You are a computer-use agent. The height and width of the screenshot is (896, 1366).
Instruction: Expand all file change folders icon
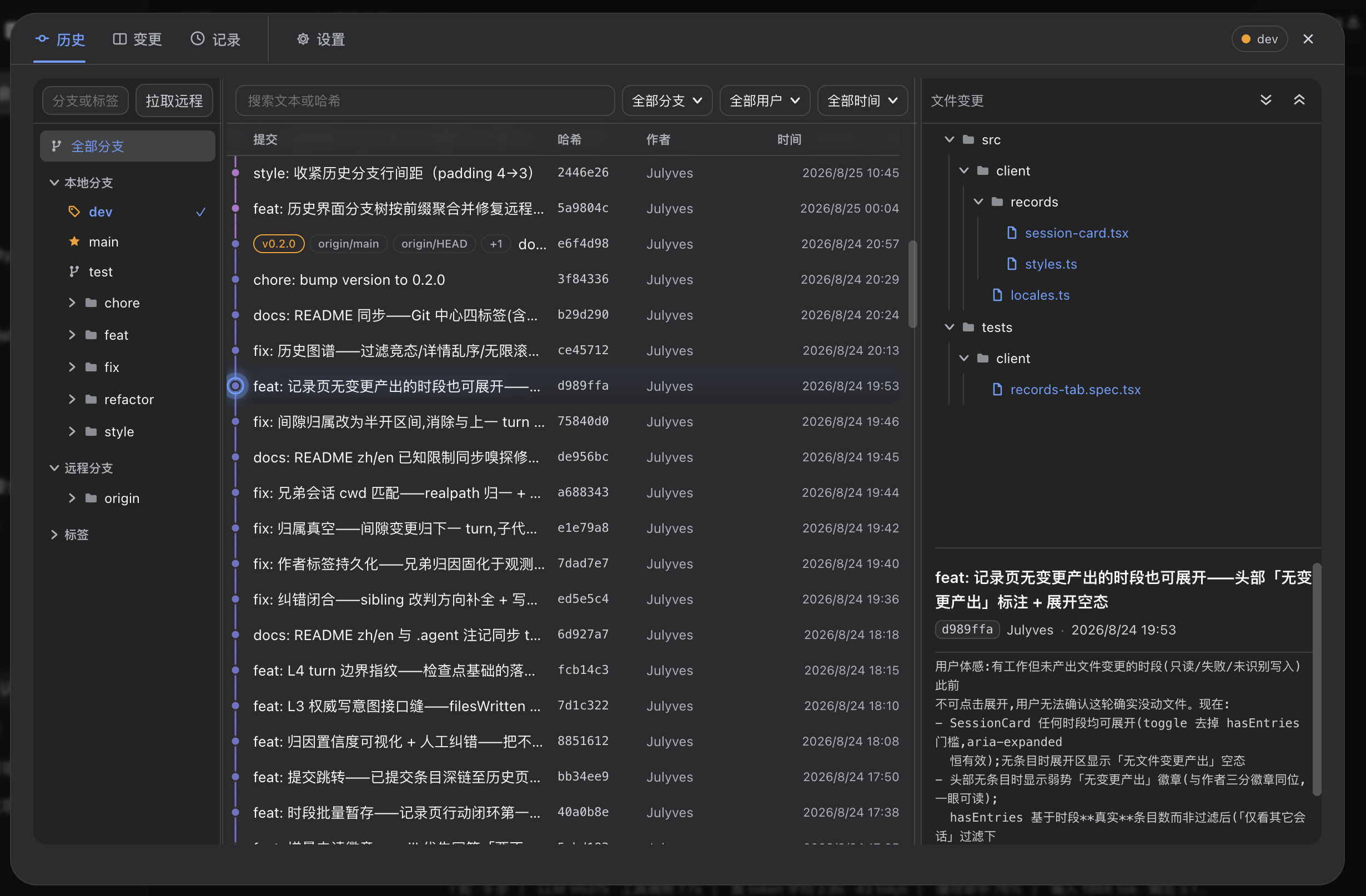[1265, 100]
